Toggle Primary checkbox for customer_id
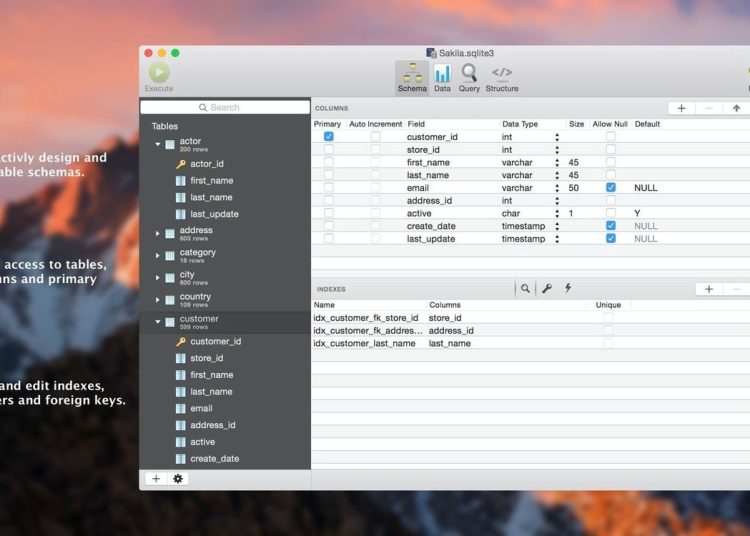 point(328,137)
